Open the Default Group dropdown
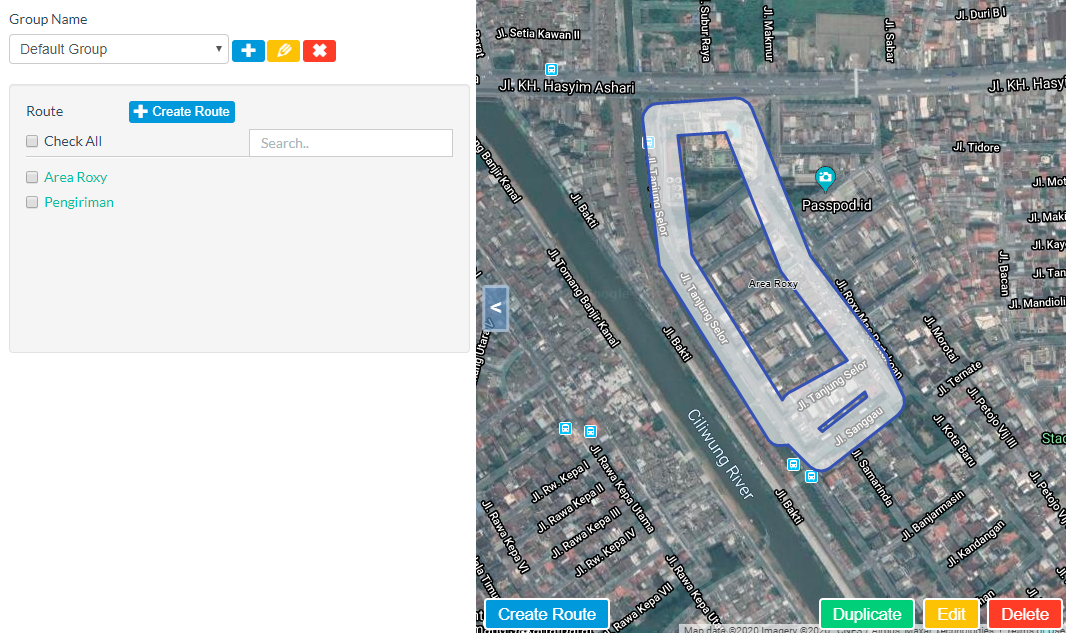 tap(119, 49)
